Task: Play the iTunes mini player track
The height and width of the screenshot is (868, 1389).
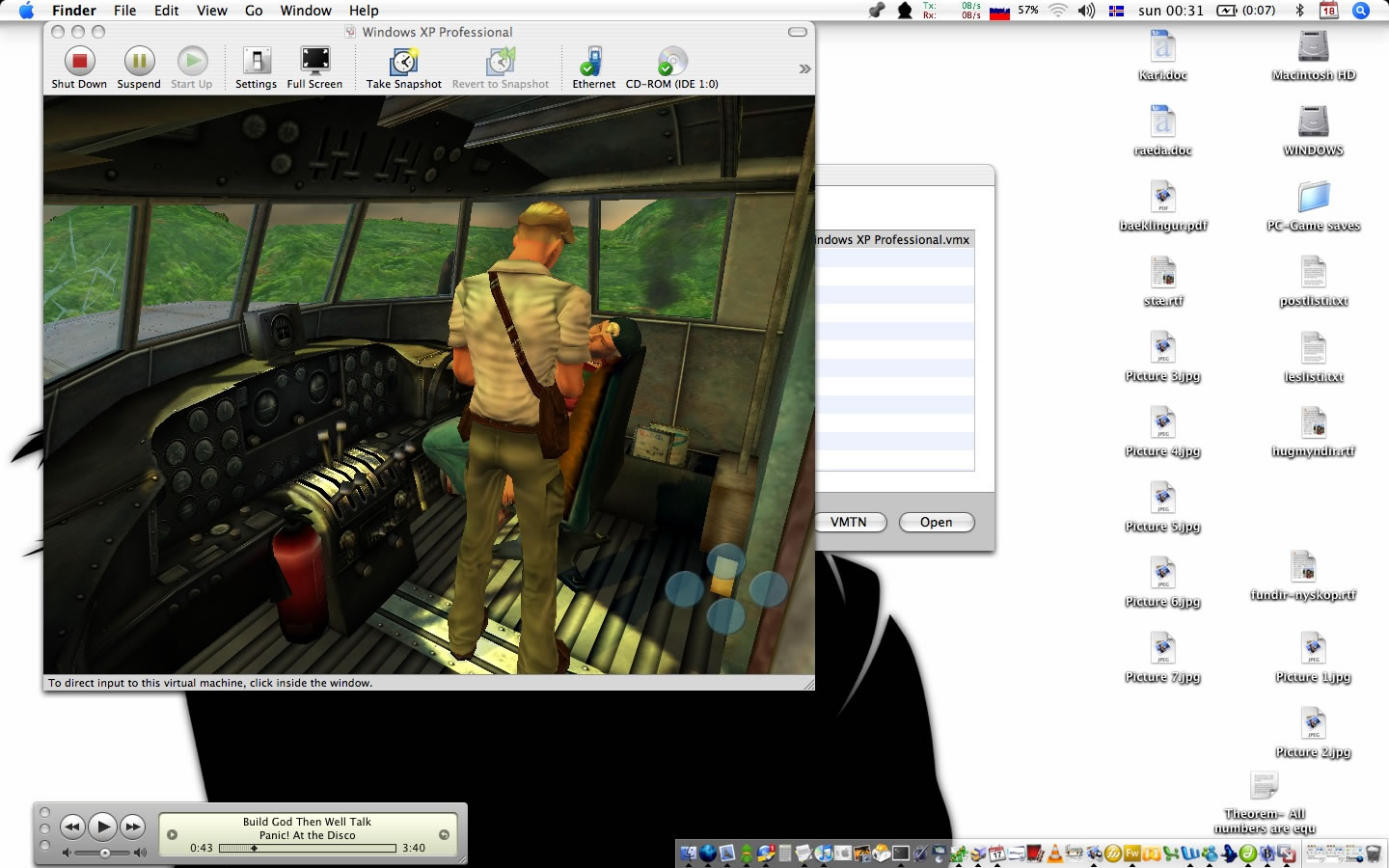Action: point(102,827)
